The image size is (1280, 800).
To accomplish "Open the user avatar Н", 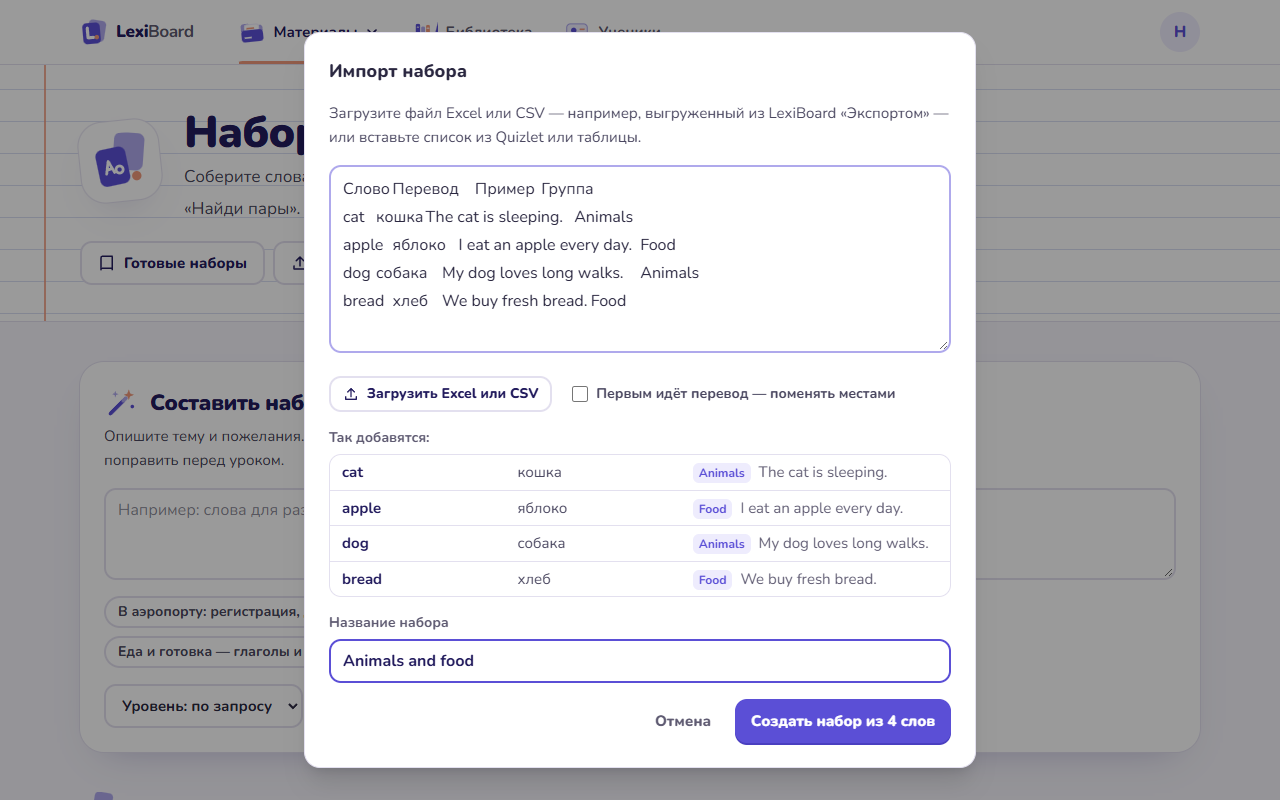I will pos(1180,32).
